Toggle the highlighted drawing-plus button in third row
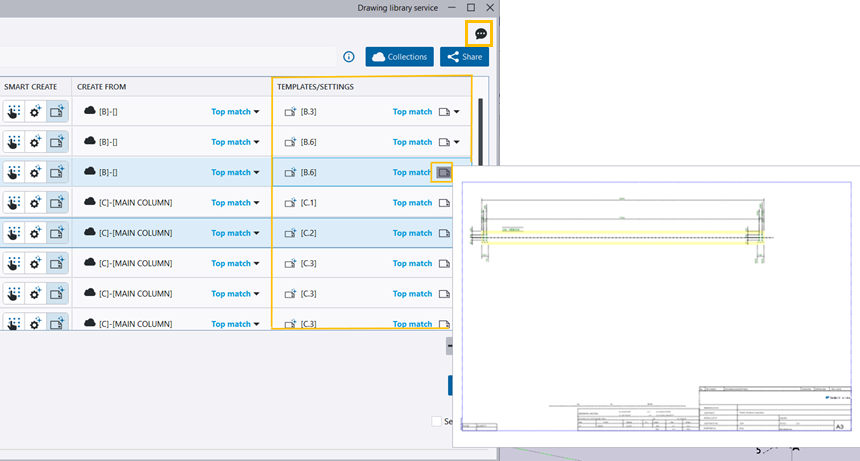Image resolution: width=860 pixels, height=461 pixels. click(x=57, y=172)
